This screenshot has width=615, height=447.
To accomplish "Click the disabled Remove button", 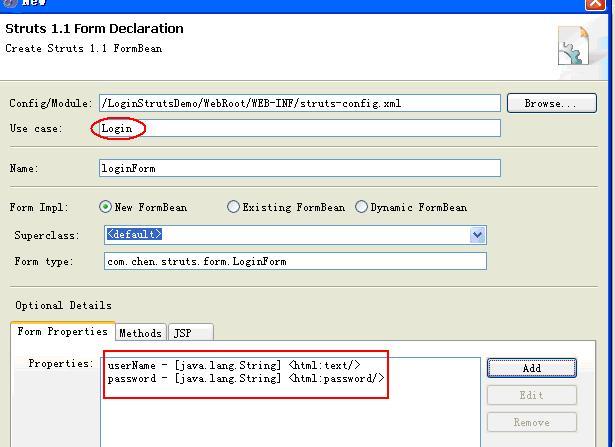I will click(x=532, y=422).
